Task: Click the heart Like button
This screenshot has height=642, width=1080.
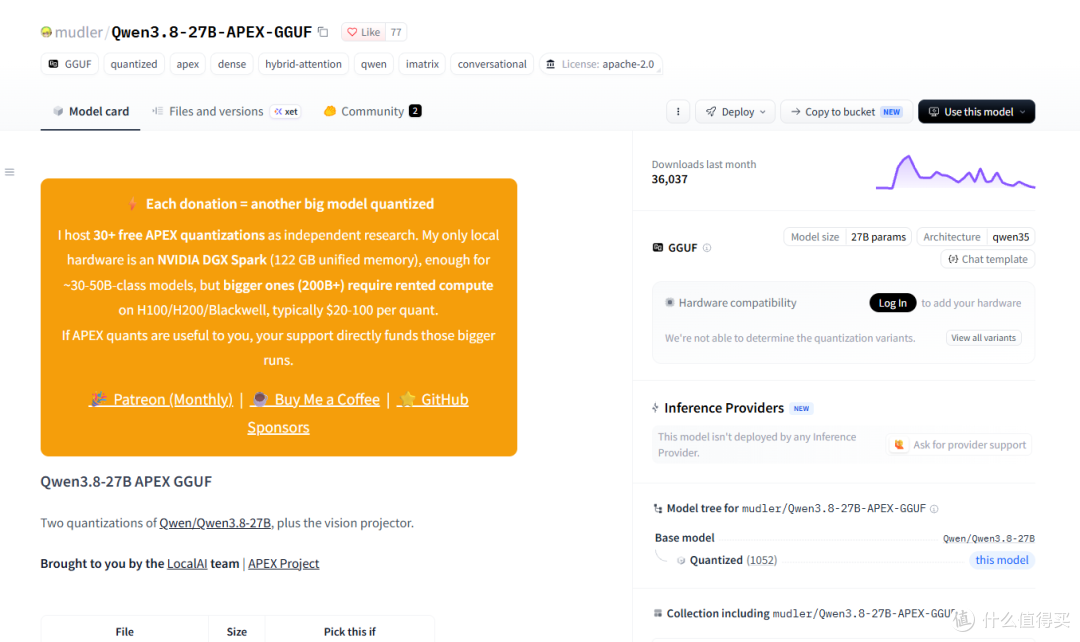Action: 364,32
